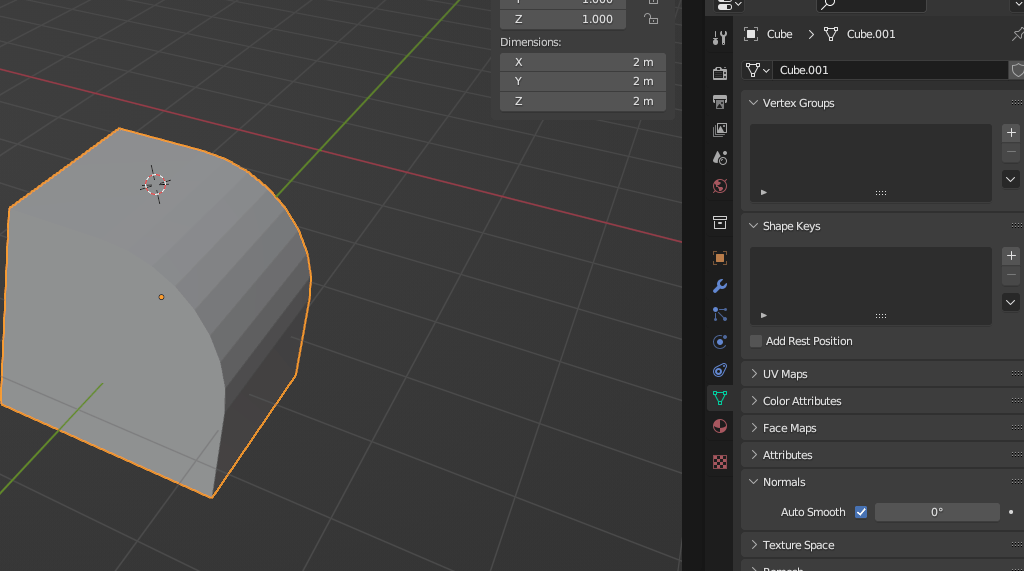The image size is (1024, 571).
Task: Collapse the Shape Keys panel
Action: click(753, 225)
